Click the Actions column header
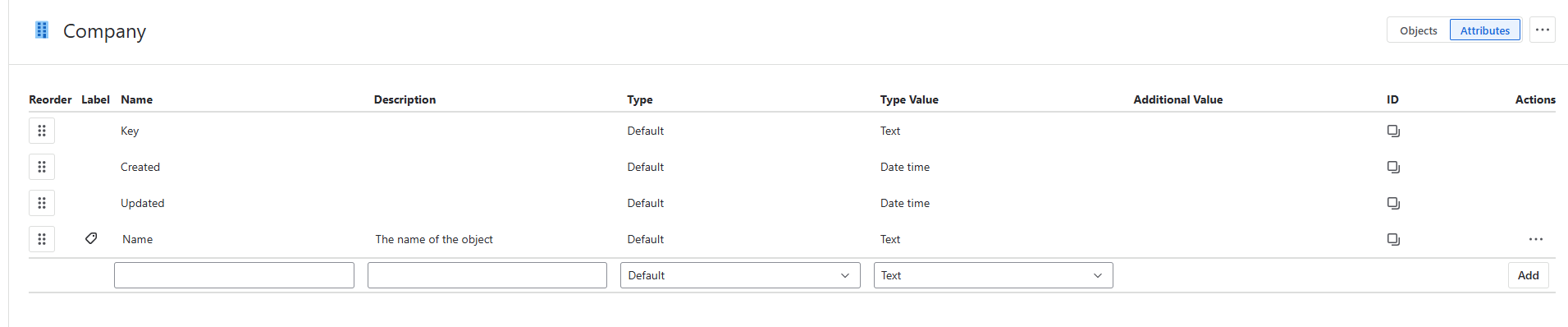This screenshot has width=1568, height=327. (x=1535, y=99)
